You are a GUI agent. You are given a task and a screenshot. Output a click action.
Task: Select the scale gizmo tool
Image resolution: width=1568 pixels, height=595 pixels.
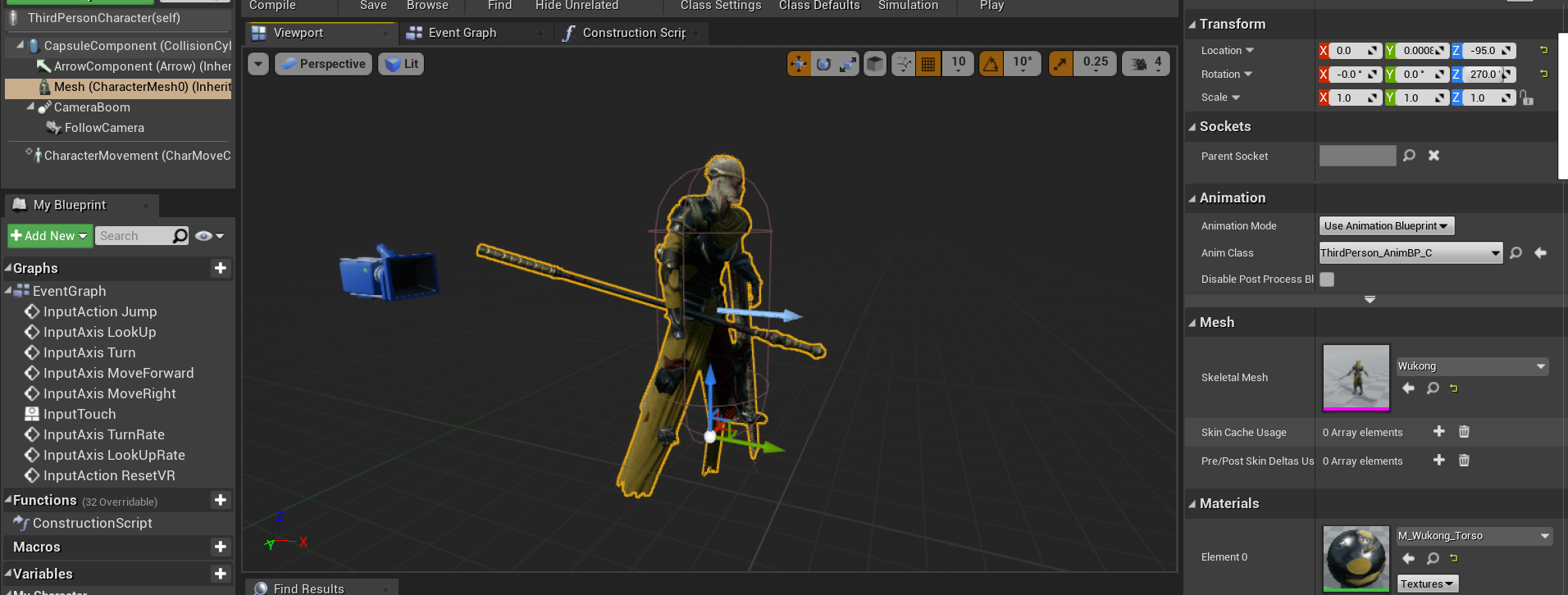coord(847,64)
